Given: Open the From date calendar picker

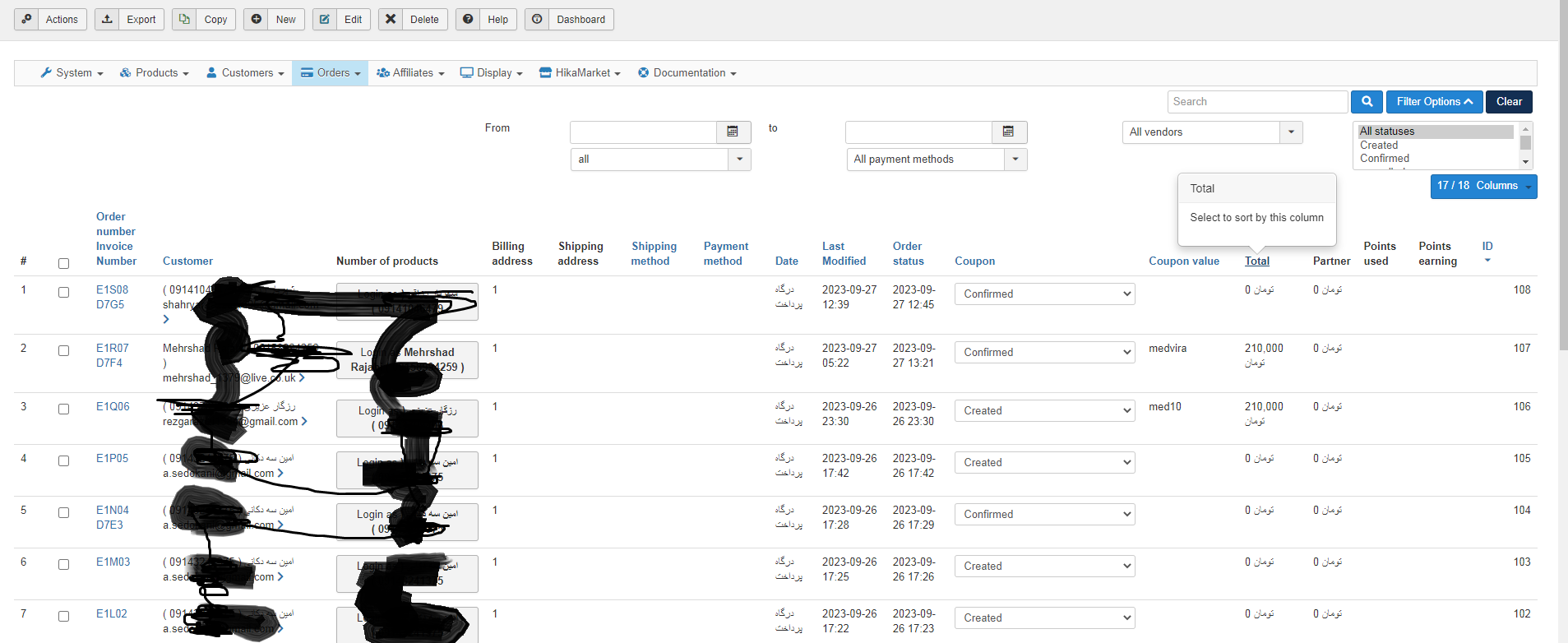Looking at the screenshot, I should click(733, 132).
